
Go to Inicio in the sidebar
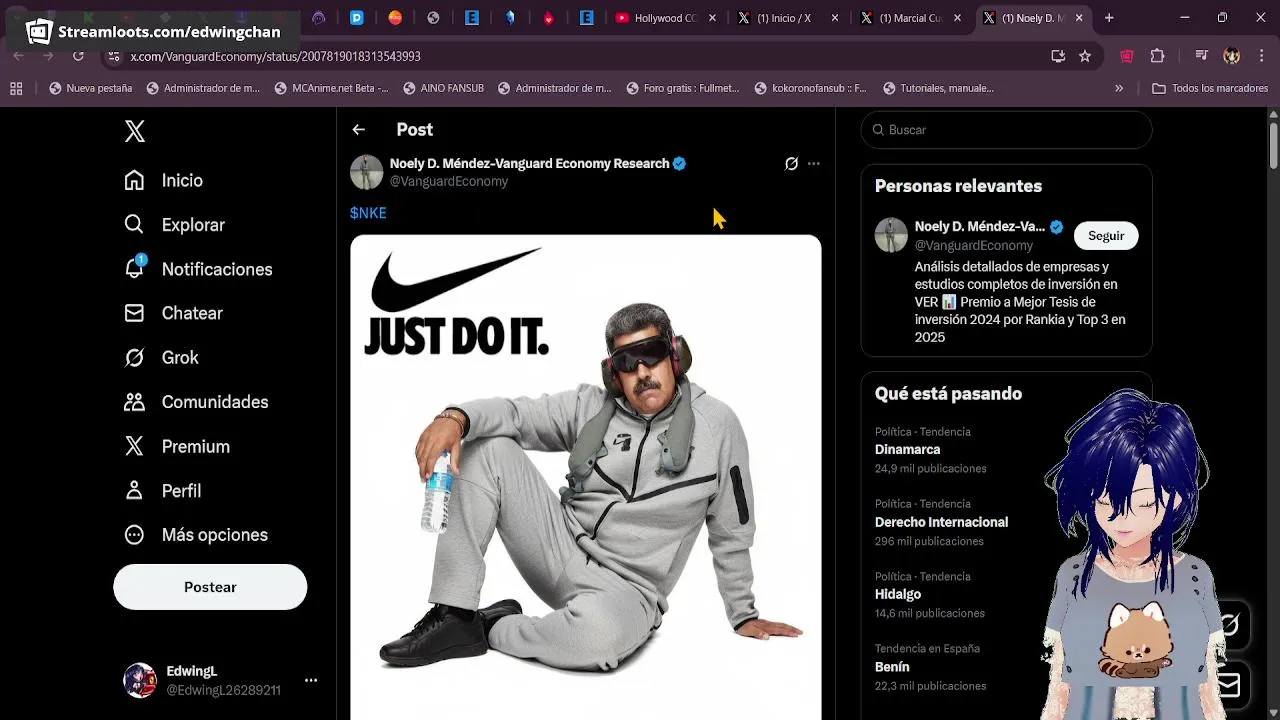coord(163,180)
